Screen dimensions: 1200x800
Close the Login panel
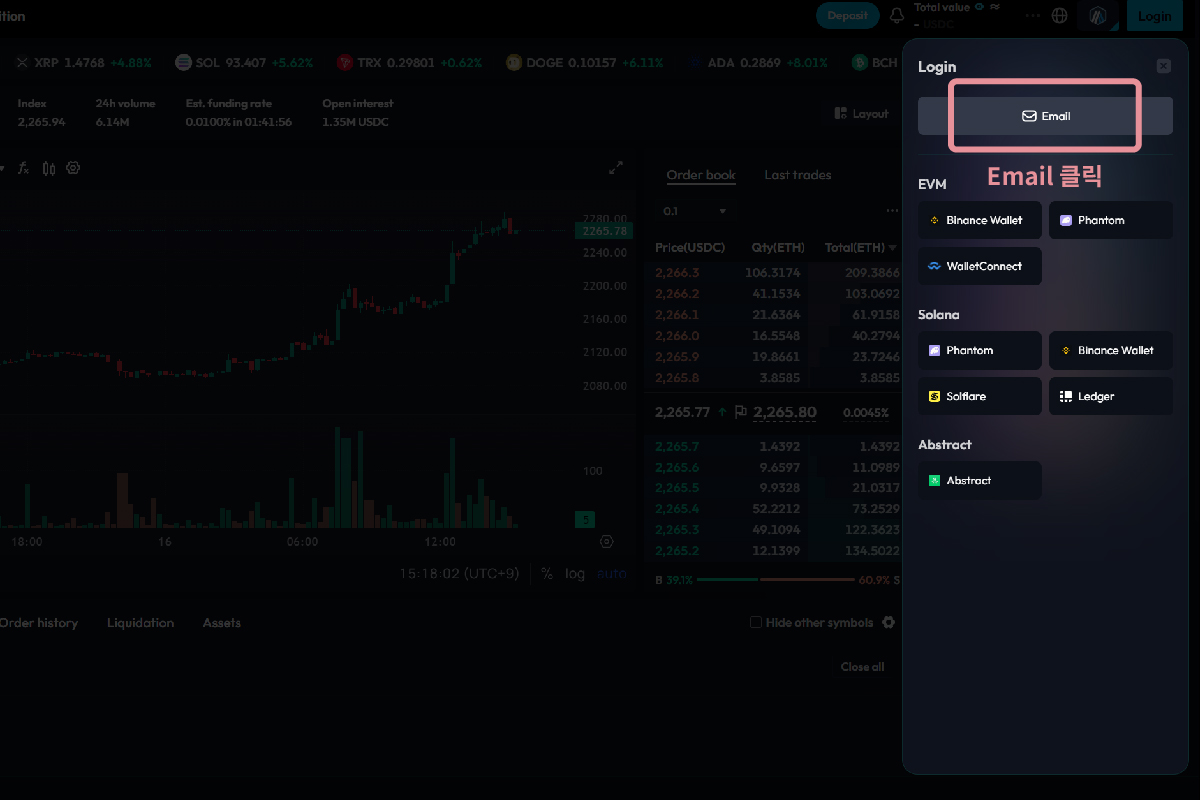tap(1163, 66)
